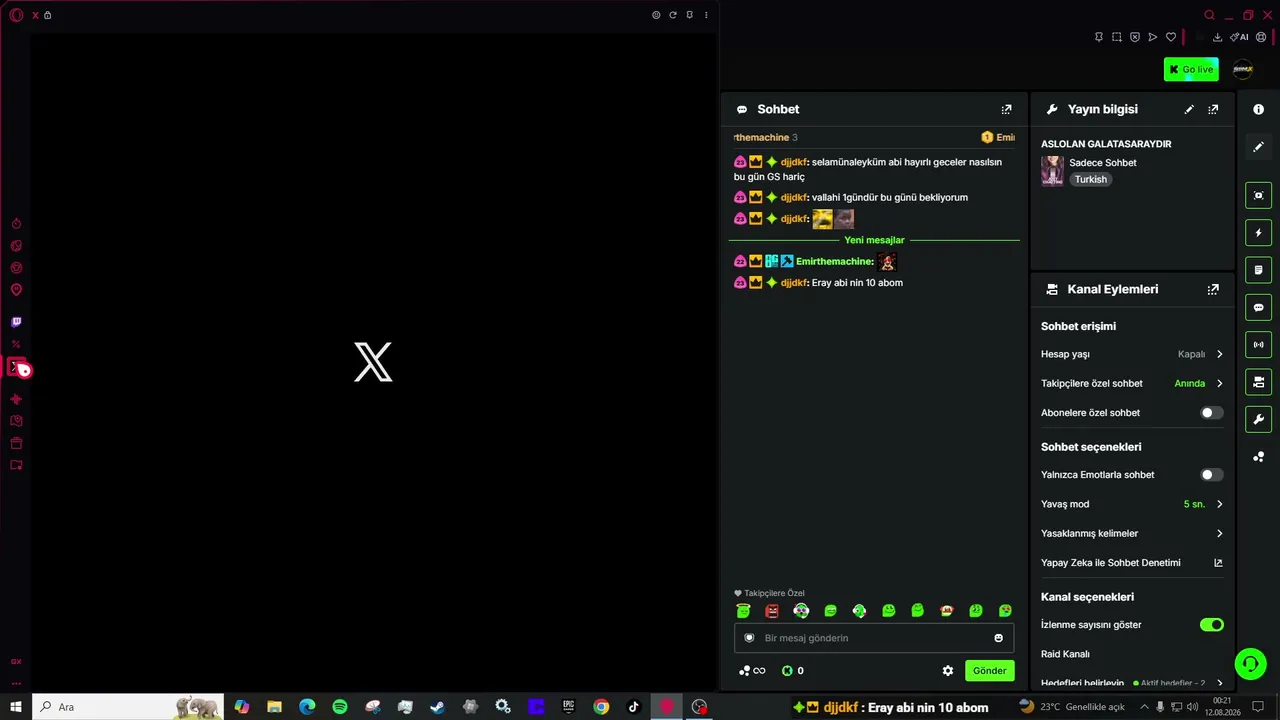Open the chat bubble right rail icon
Screen dimensions: 1280x720
[x=1259, y=307]
